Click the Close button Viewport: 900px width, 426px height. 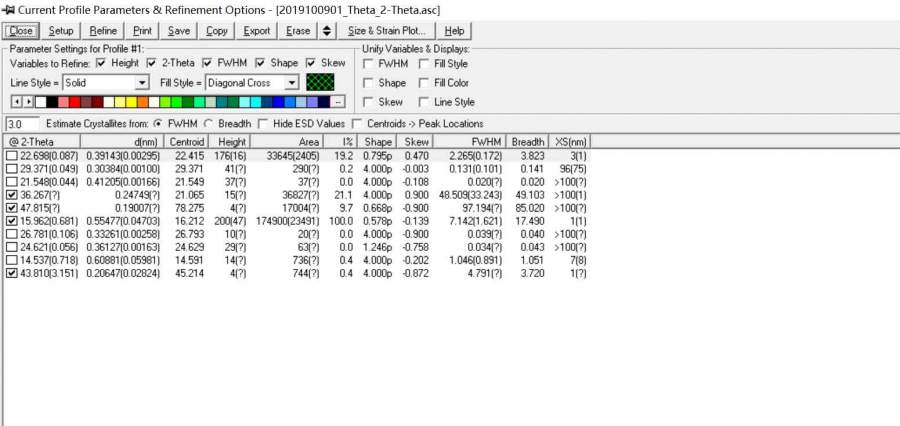pyautogui.click(x=21, y=31)
